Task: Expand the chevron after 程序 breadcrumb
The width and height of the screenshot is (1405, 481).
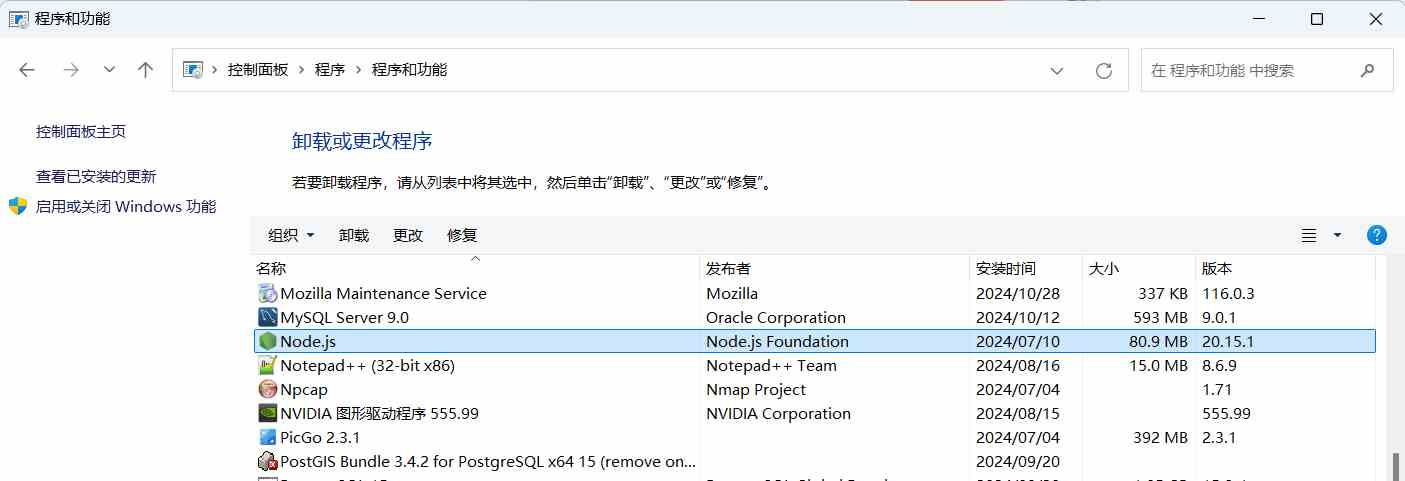Action: pyautogui.click(x=358, y=70)
